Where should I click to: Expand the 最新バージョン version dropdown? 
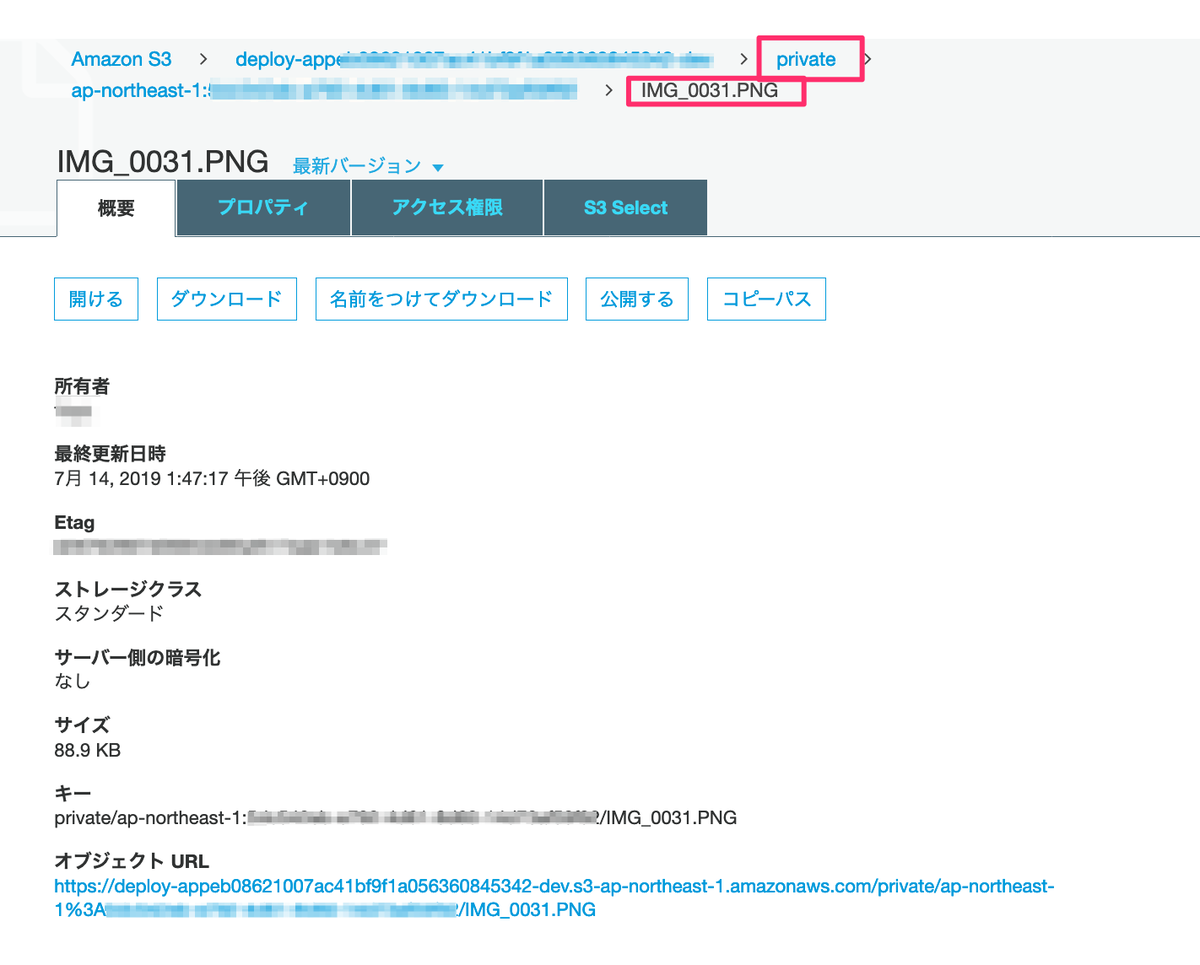(367, 166)
